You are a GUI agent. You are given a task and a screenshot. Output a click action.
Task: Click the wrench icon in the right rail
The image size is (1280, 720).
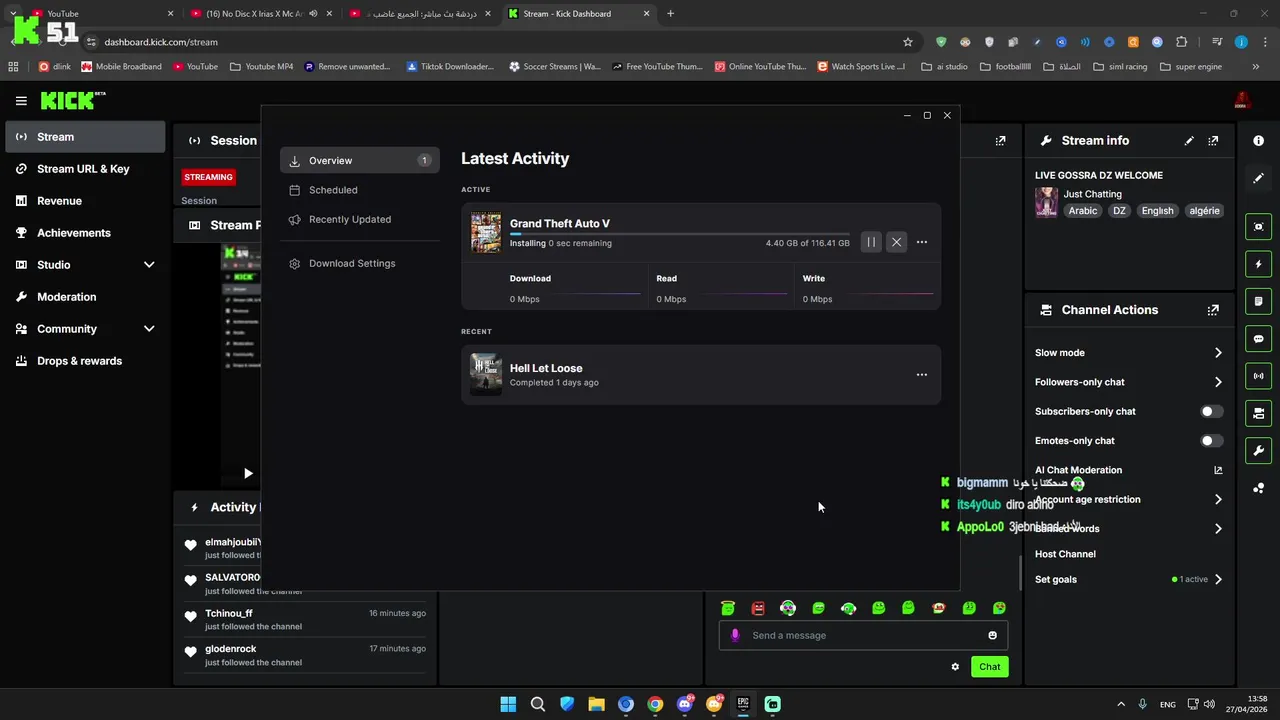coord(1258,450)
